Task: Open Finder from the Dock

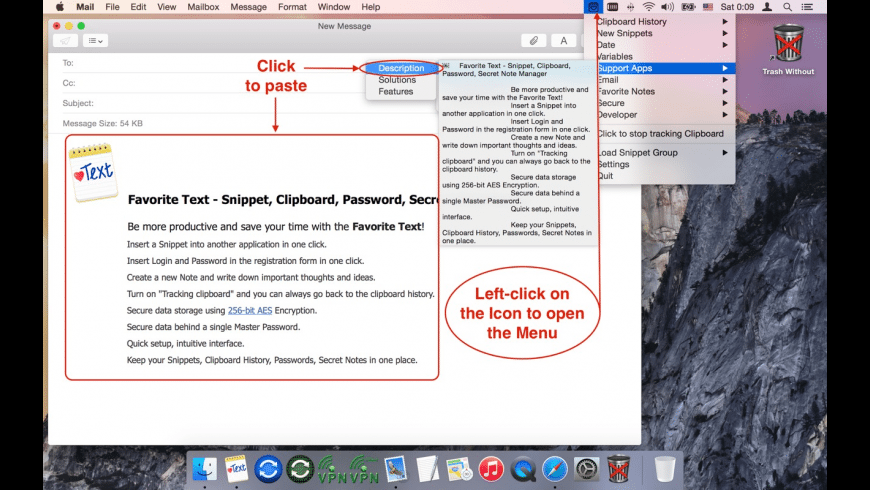Action: click(204, 469)
